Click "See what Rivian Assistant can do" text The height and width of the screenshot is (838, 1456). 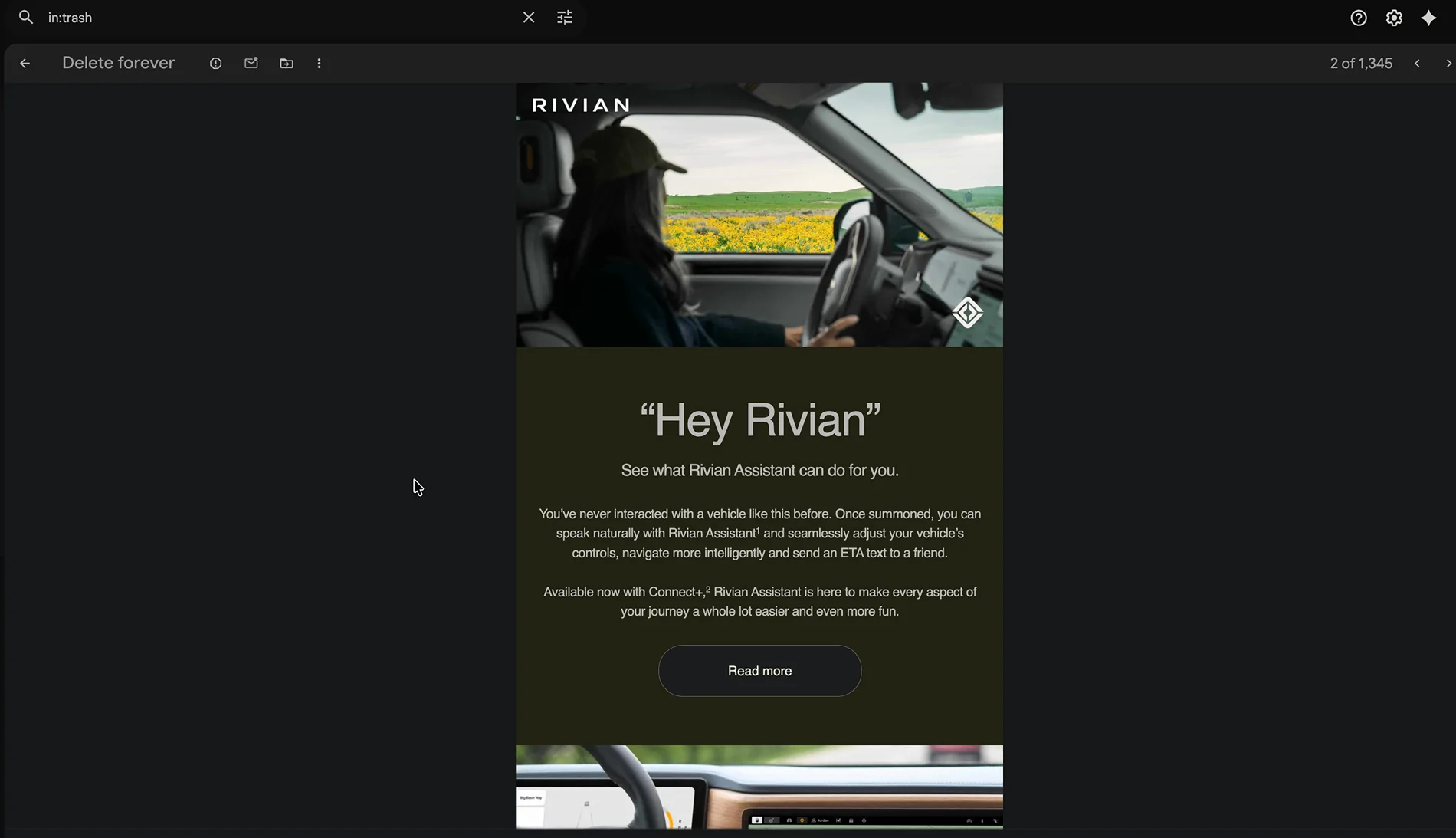[759, 470]
